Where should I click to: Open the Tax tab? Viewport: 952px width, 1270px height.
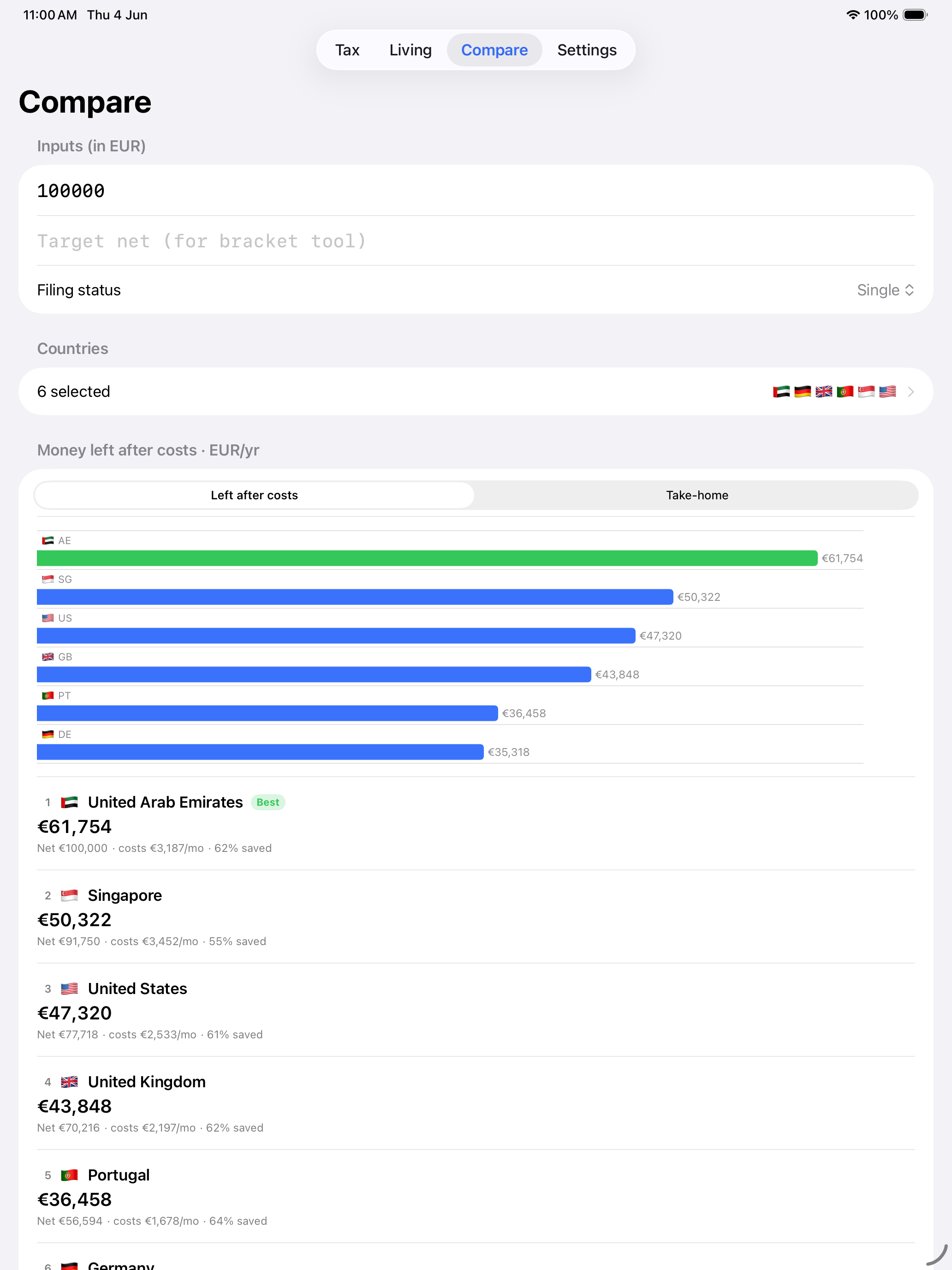347,50
